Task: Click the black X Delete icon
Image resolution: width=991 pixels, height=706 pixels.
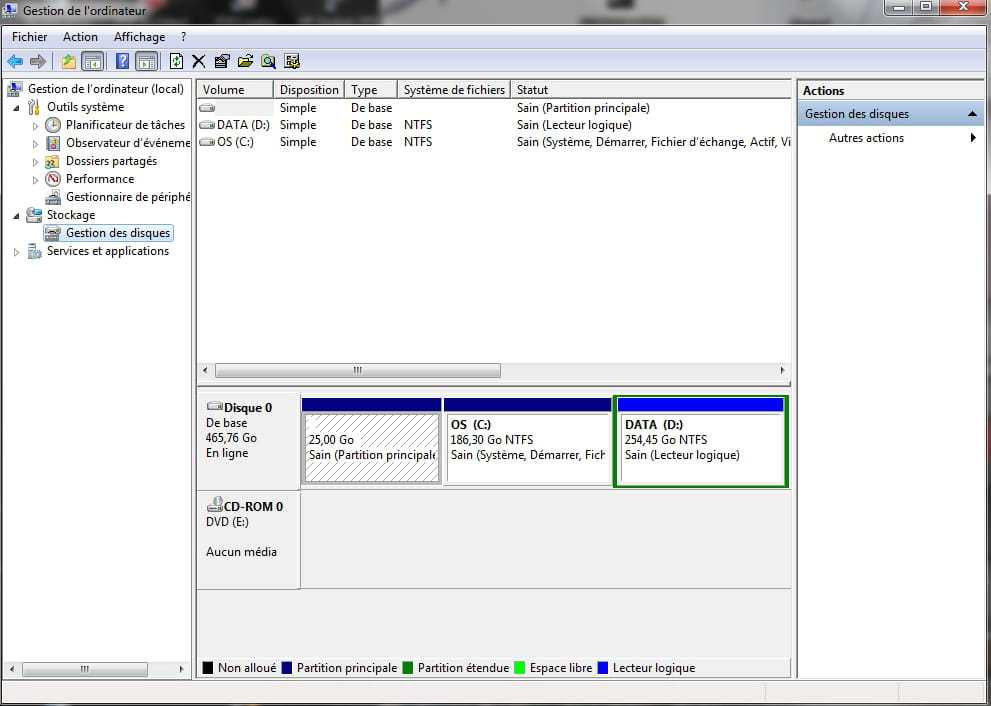Action: 199,61
